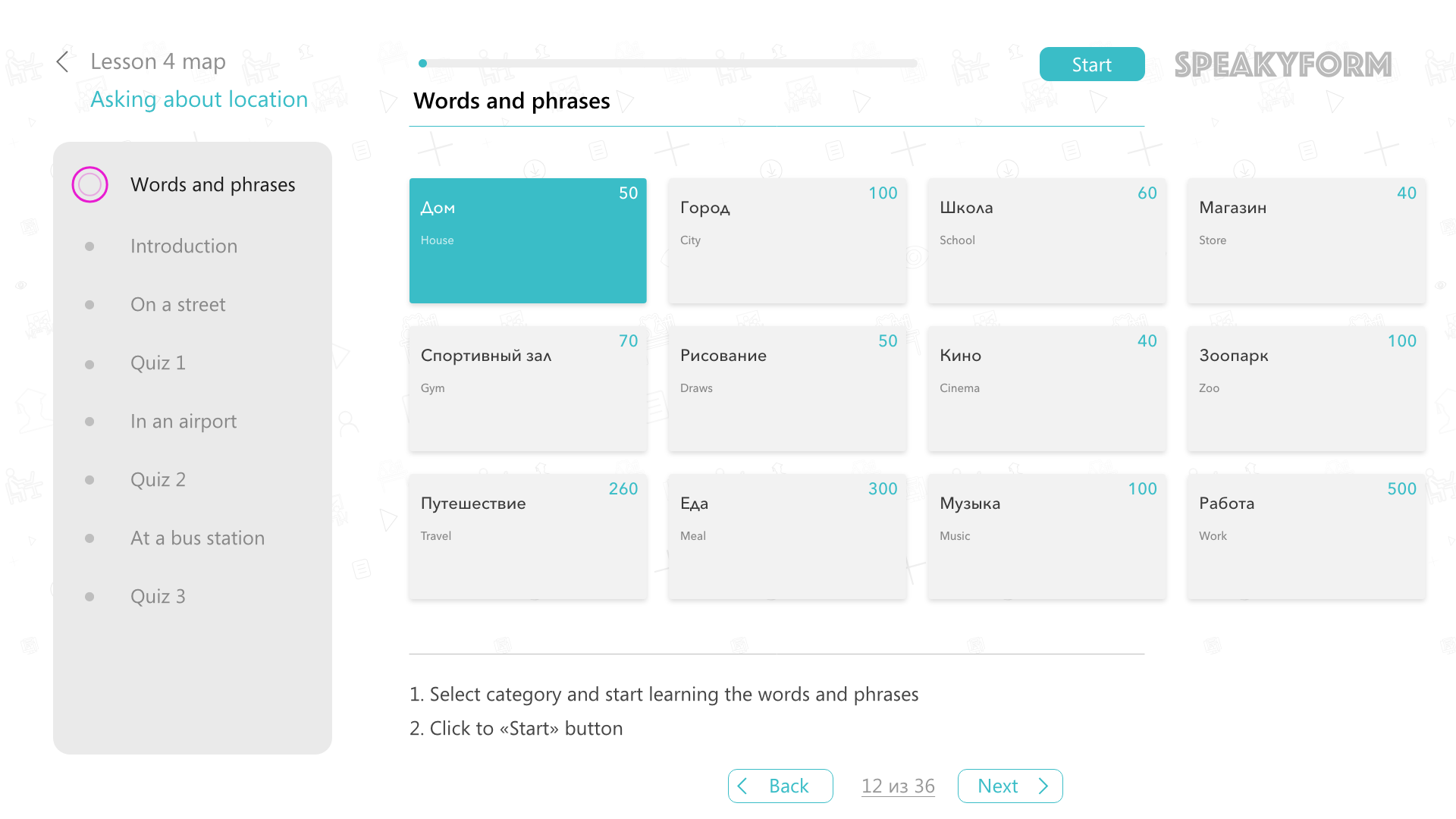Select the Quiz 1 step bullet
This screenshot has height=819, width=1456.
tap(89, 365)
